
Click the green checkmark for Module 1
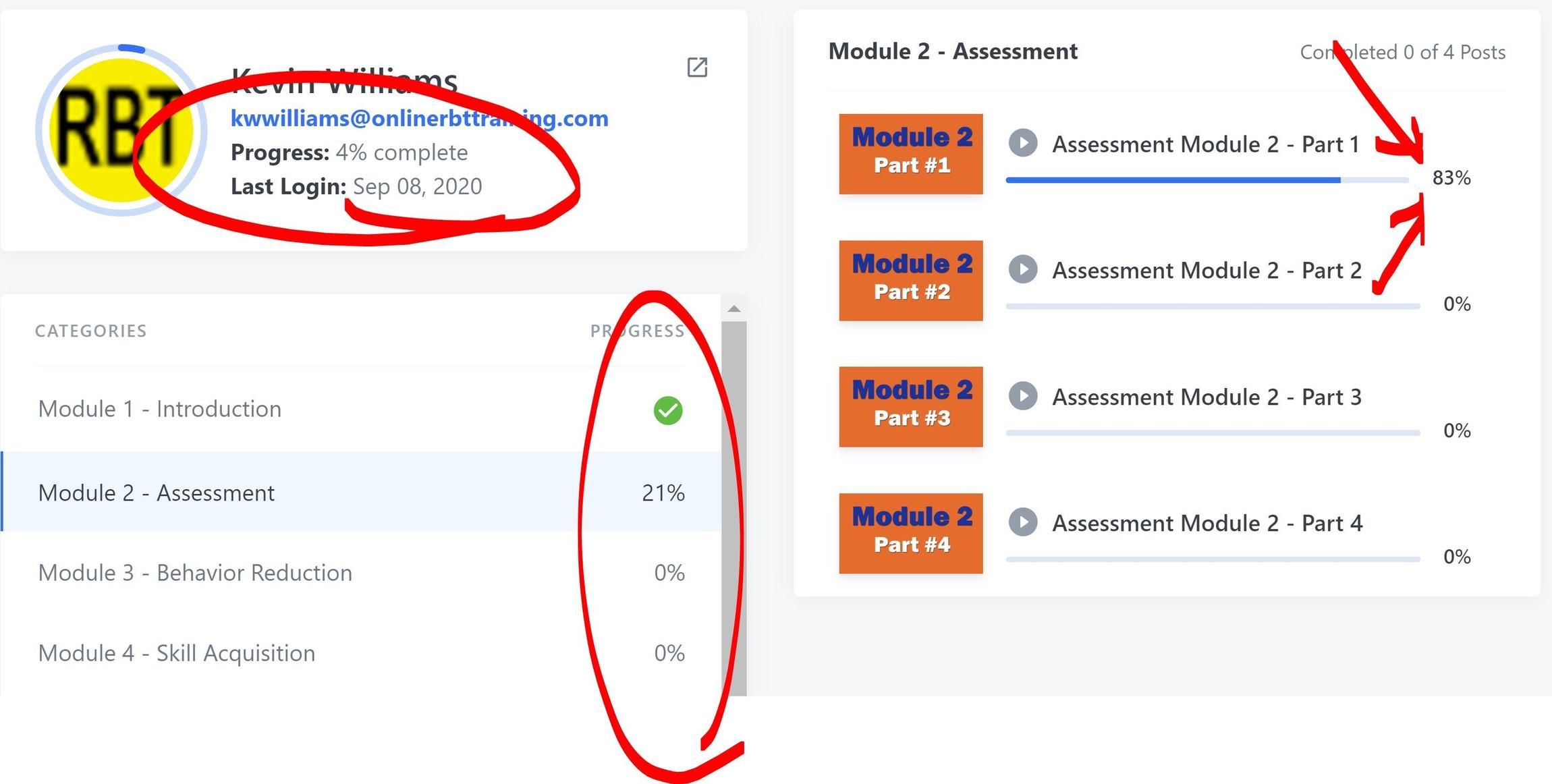tap(668, 410)
